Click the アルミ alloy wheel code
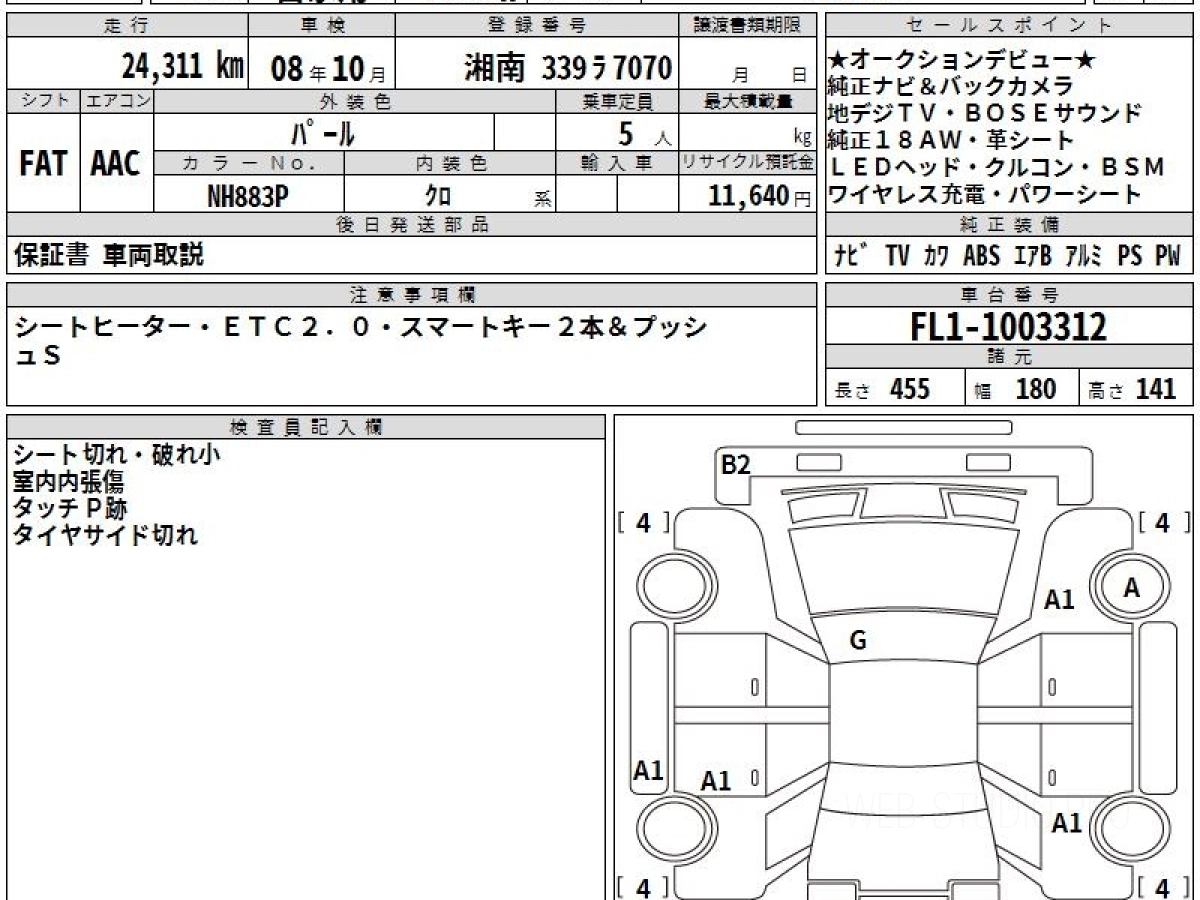 [1084, 256]
